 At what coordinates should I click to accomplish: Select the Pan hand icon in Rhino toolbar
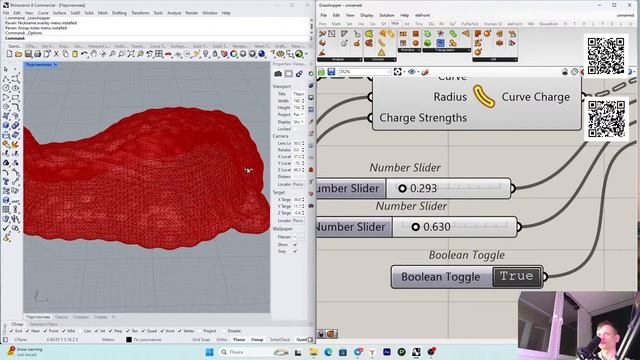click(x=93, y=54)
